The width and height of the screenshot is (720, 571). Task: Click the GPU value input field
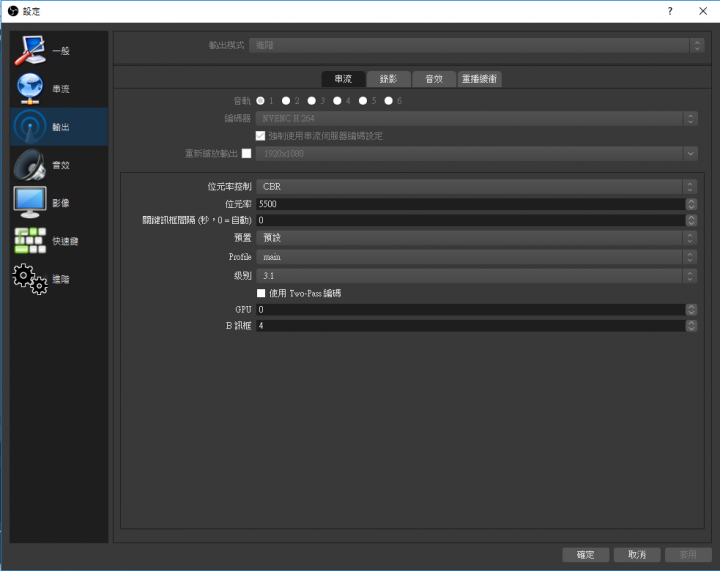click(471, 309)
